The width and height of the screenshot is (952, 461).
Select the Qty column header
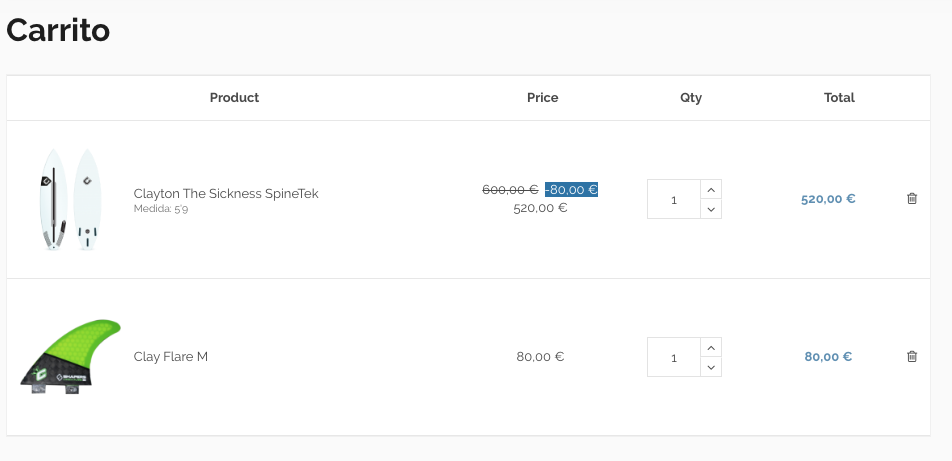(x=691, y=98)
